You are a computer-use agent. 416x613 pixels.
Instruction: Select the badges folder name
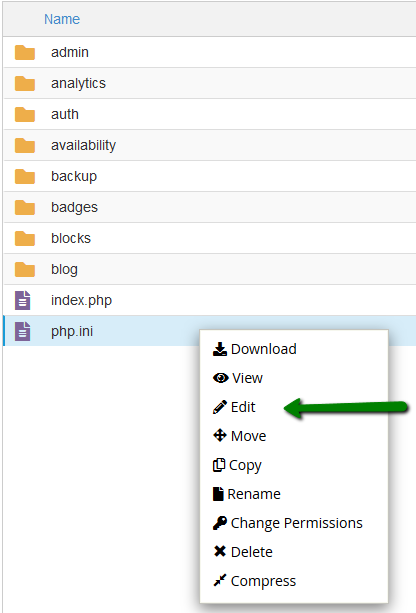pos(74,208)
